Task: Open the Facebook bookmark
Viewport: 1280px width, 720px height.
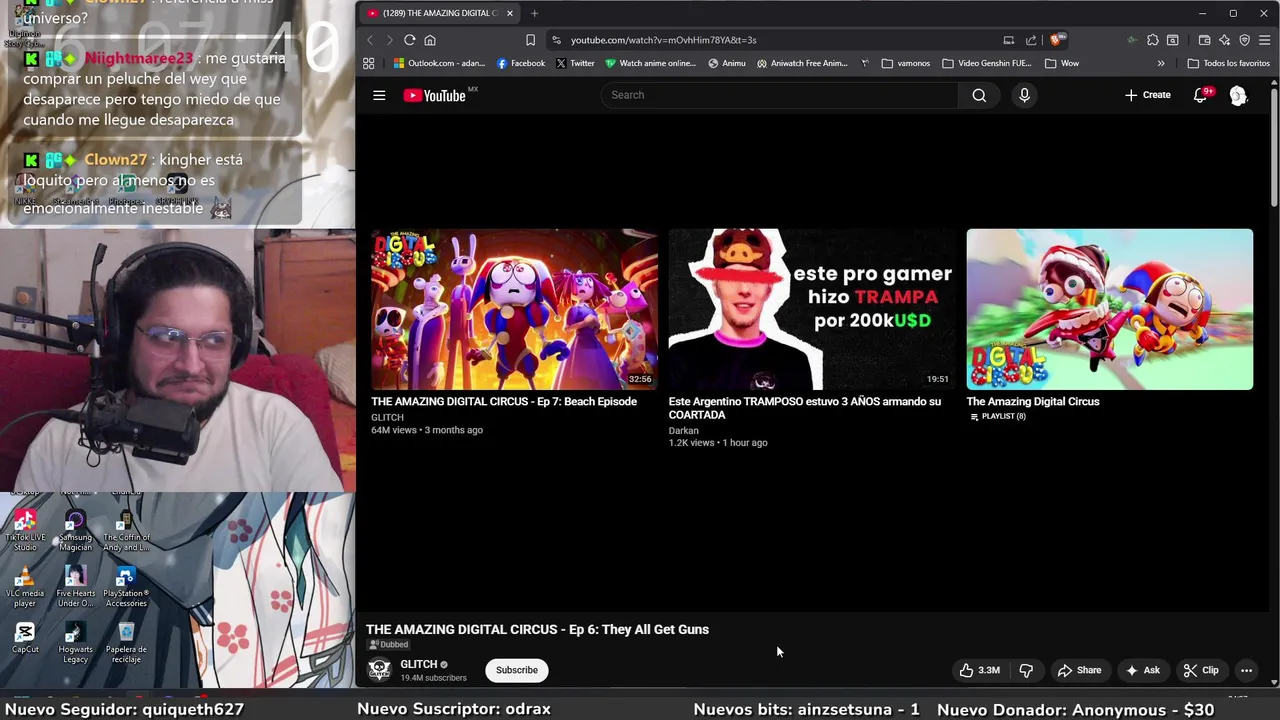Action: (x=521, y=63)
